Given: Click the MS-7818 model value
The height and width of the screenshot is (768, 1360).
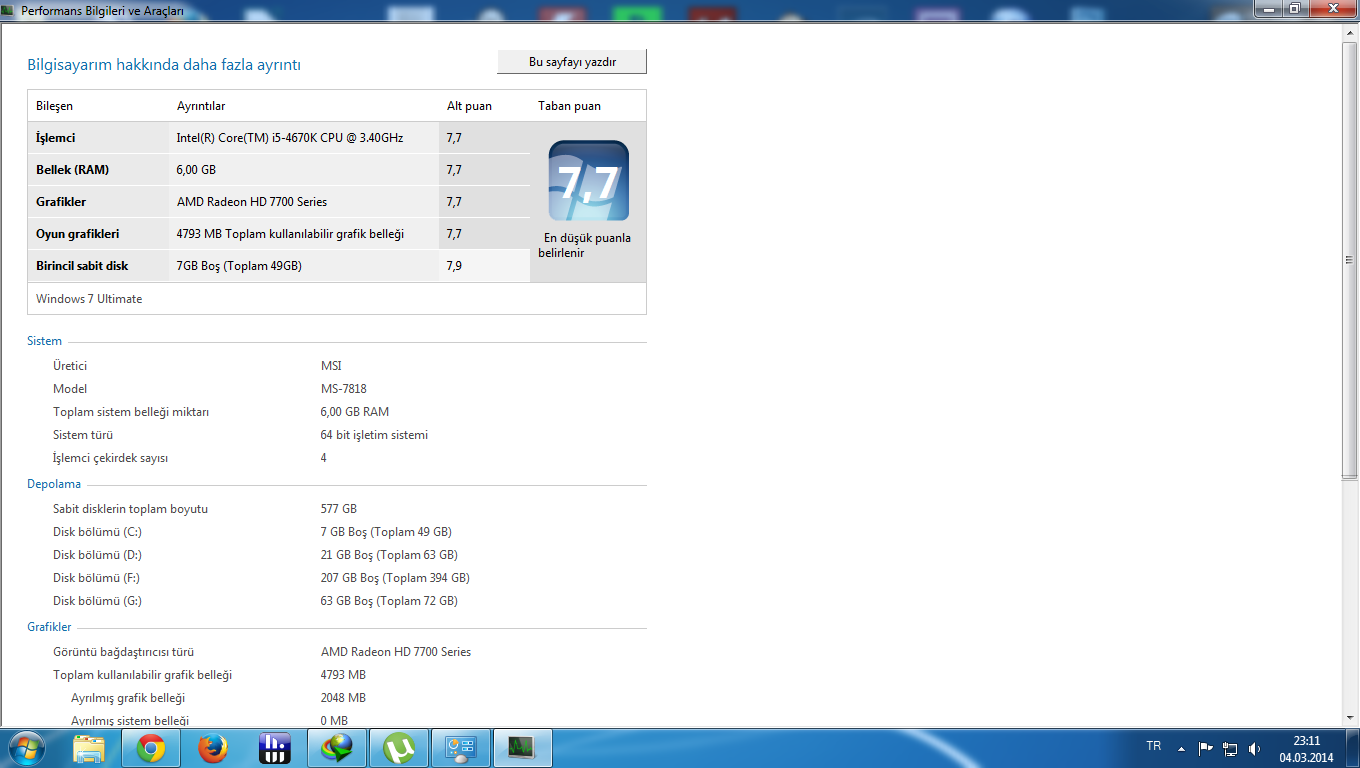Looking at the screenshot, I should point(344,389).
